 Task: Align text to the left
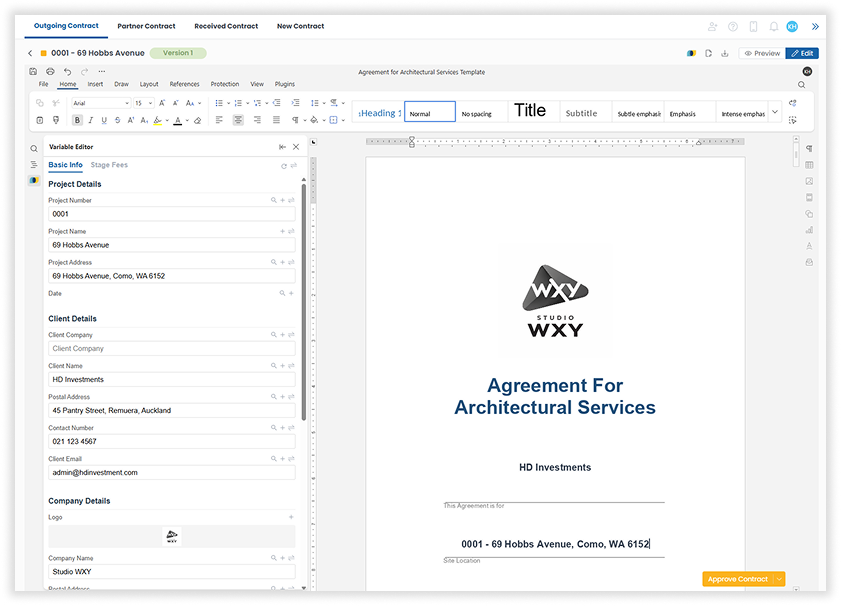[x=219, y=120]
